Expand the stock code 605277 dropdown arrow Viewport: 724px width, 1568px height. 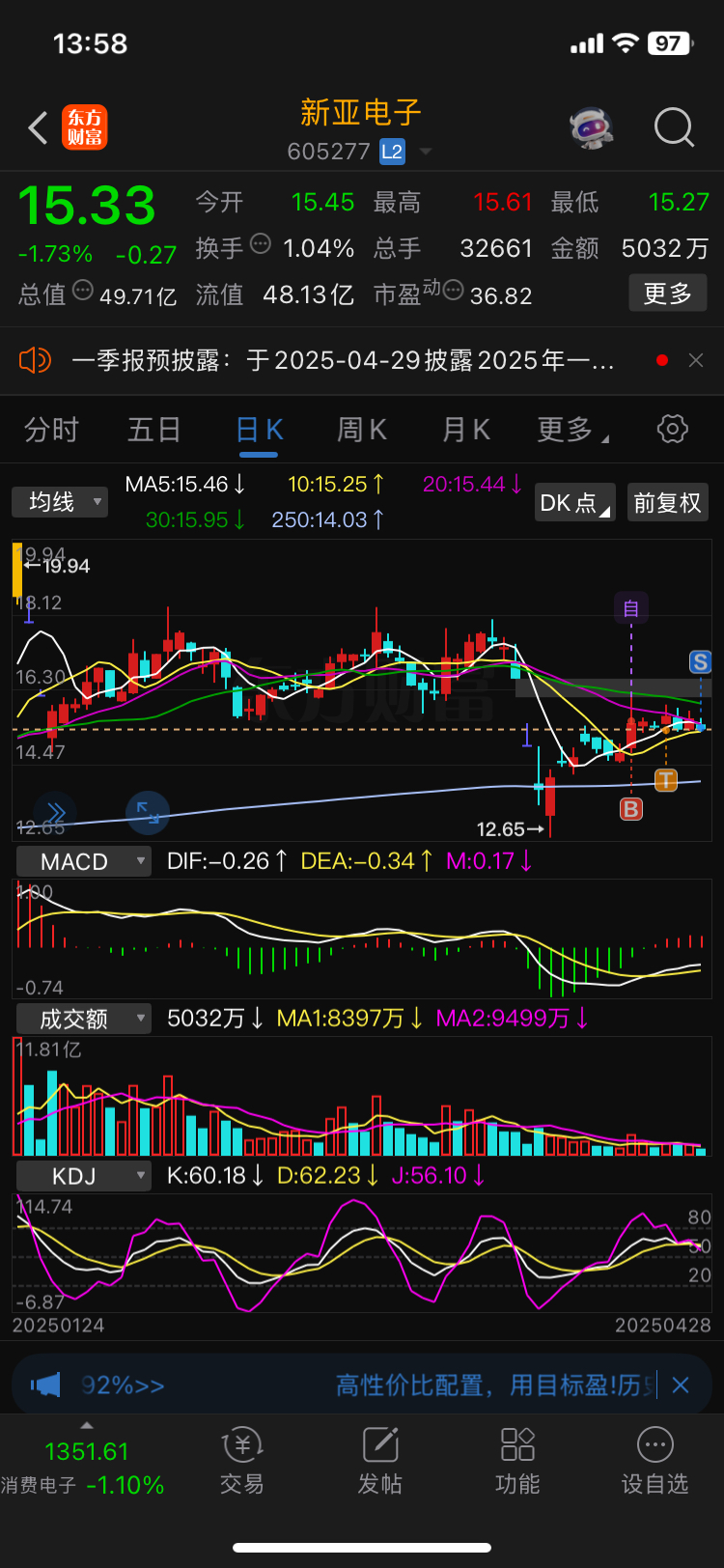click(x=425, y=152)
